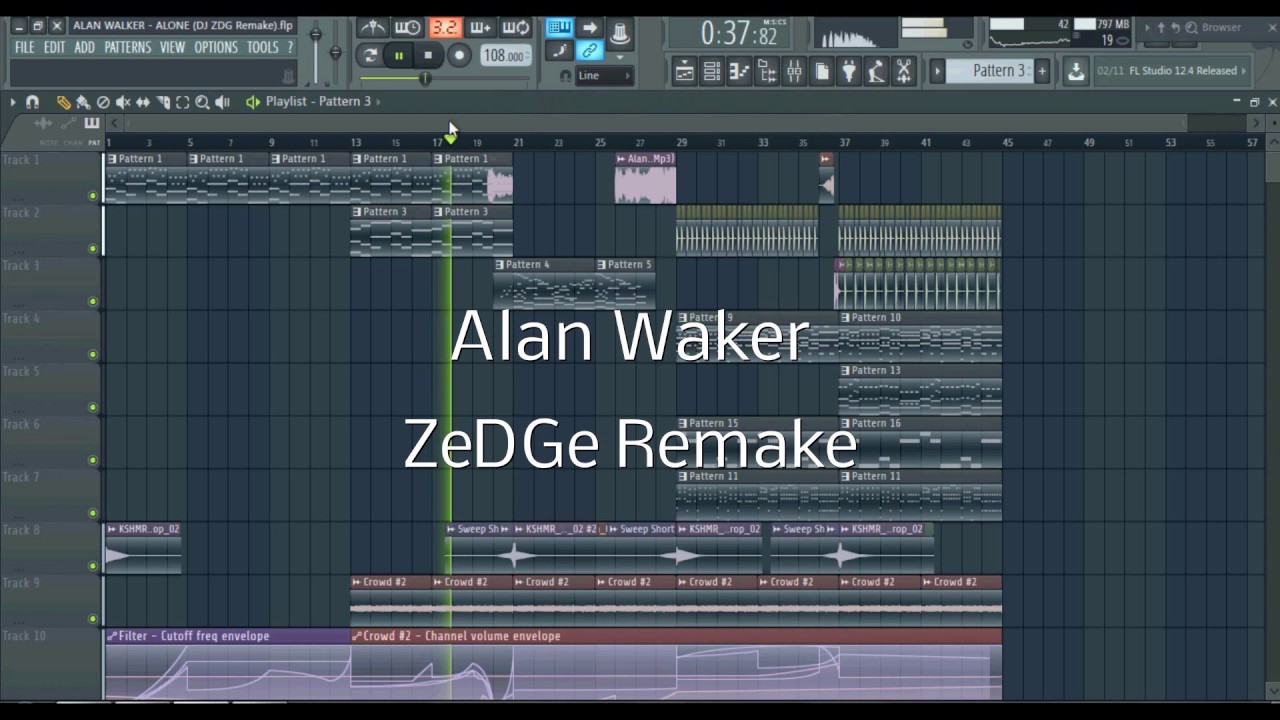Select the playlist delete tool

[x=103, y=102]
